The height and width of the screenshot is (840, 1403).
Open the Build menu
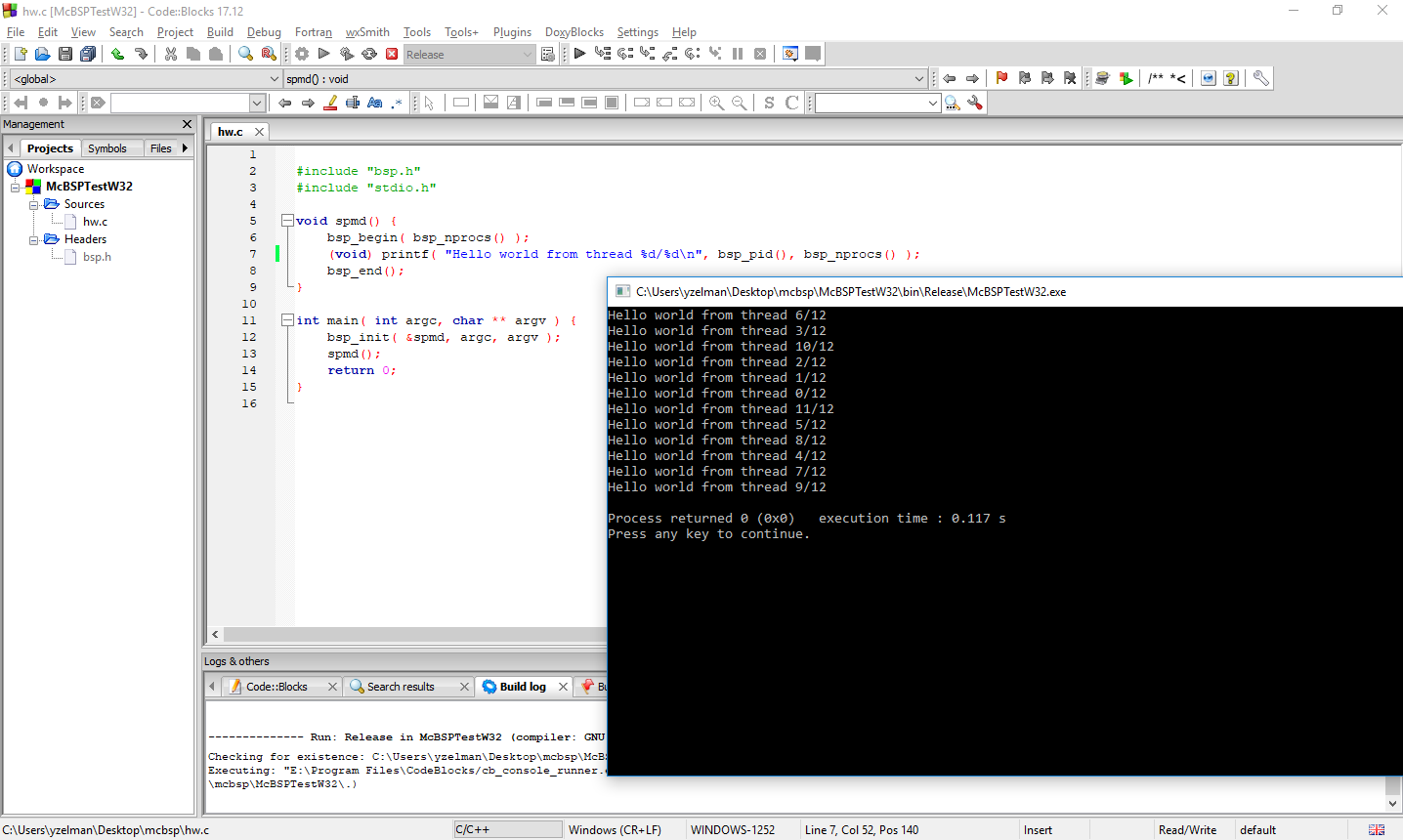(x=220, y=32)
